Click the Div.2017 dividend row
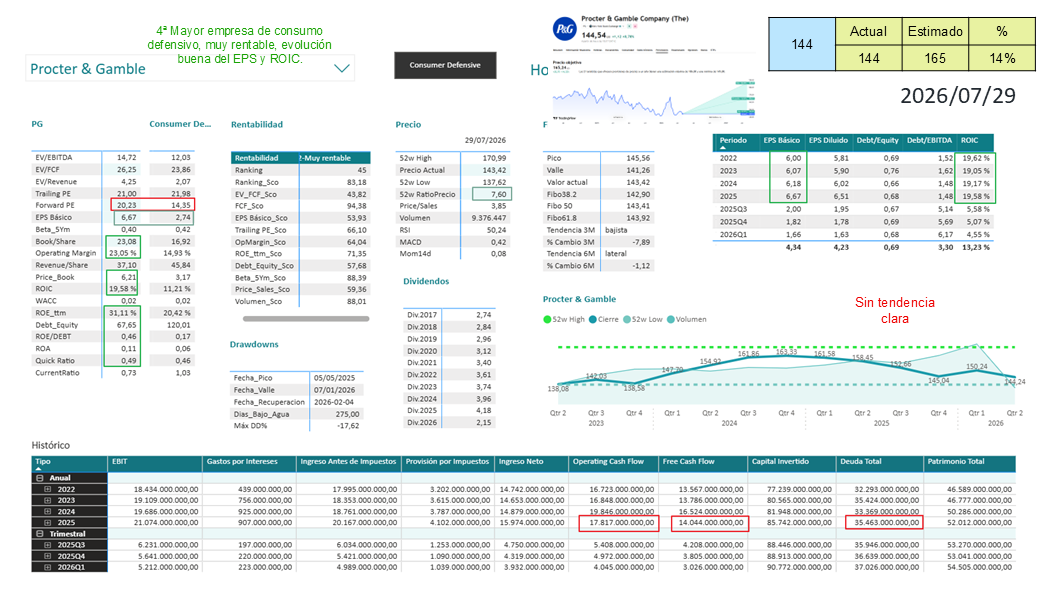Viewport: 1058px width, 595px height. click(449, 315)
